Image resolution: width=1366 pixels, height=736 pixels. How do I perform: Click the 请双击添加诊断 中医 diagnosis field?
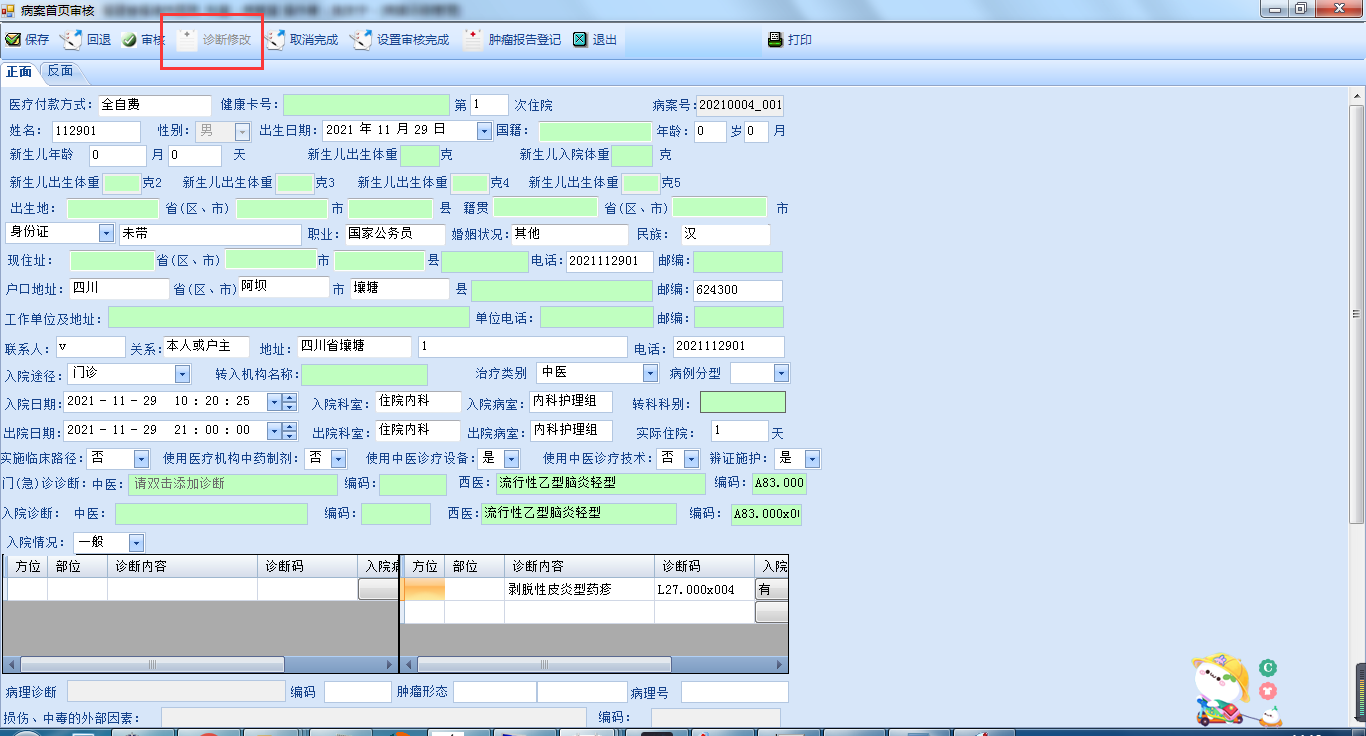(x=233, y=485)
